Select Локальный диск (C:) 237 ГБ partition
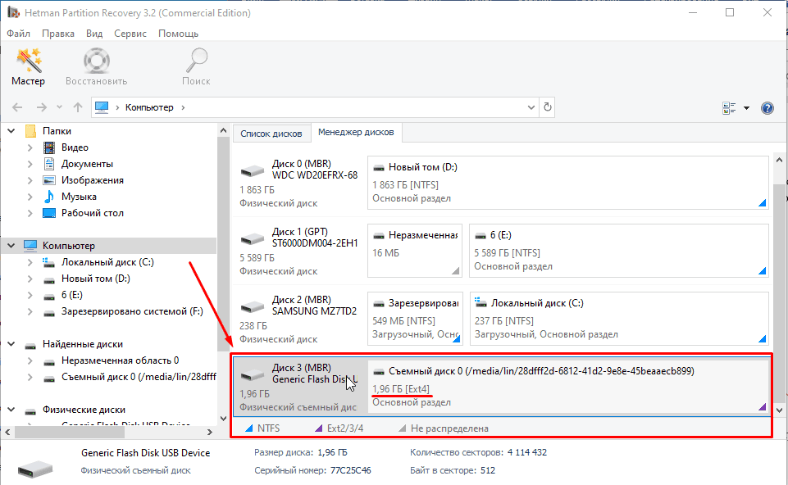This screenshot has height=485, width=788. click(619, 319)
